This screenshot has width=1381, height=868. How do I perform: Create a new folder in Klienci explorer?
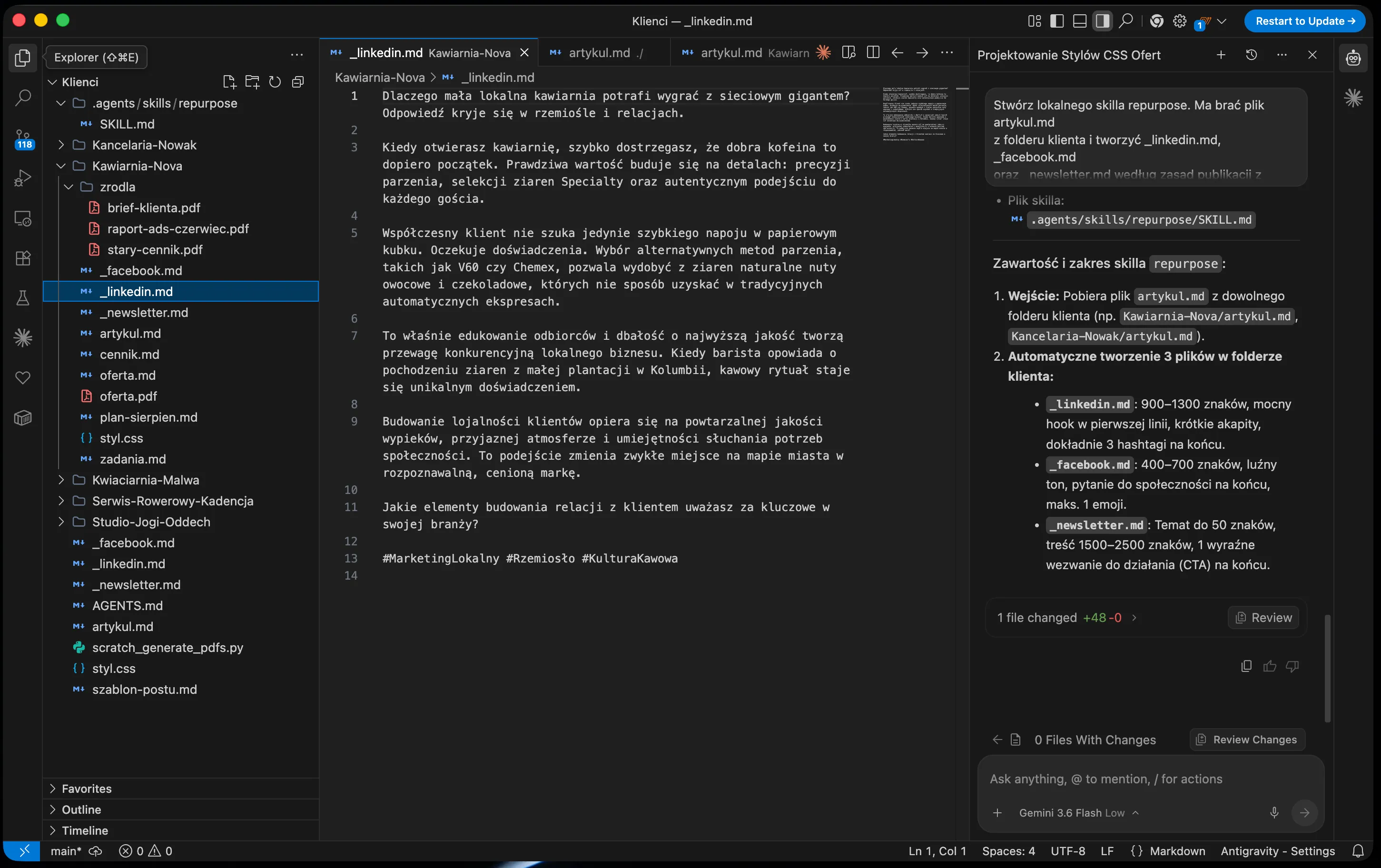[252, 82]
